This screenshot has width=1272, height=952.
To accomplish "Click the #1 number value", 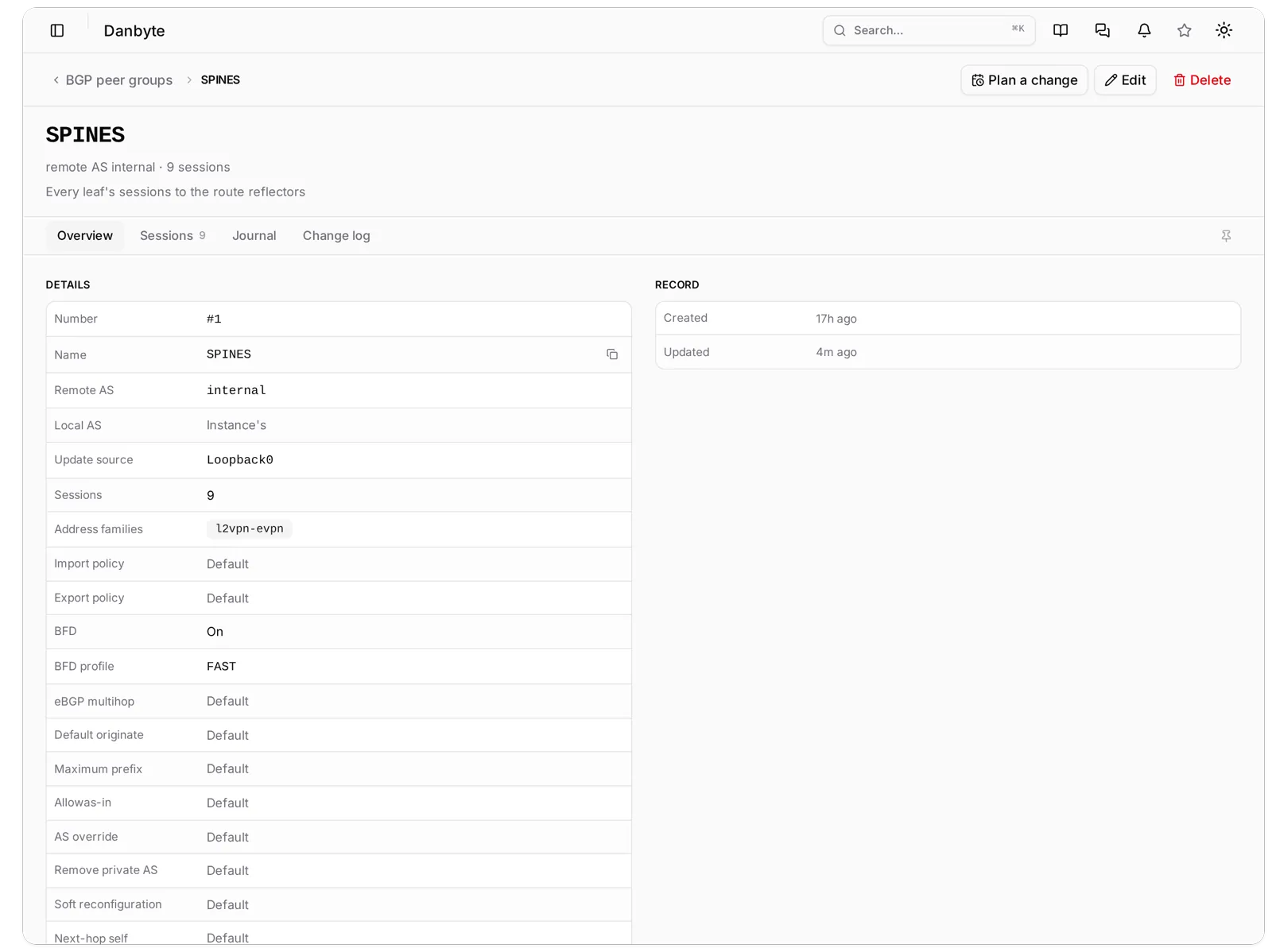I will [214, 319].
